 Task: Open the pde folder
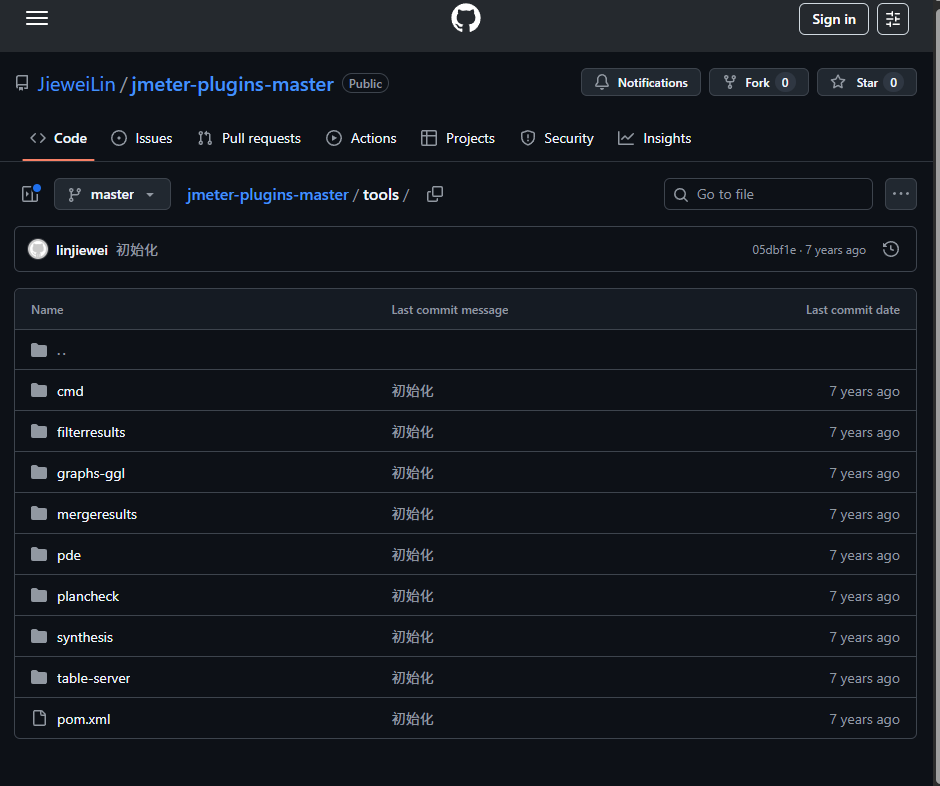coord(69,556)
